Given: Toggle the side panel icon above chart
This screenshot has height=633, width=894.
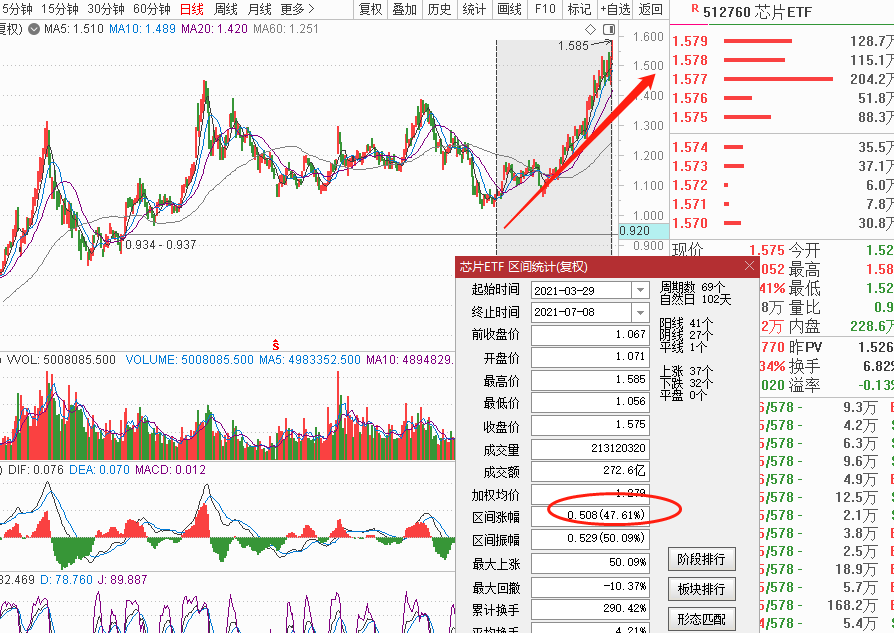Looking at the screenshot, I should click(x=609, y=29).
